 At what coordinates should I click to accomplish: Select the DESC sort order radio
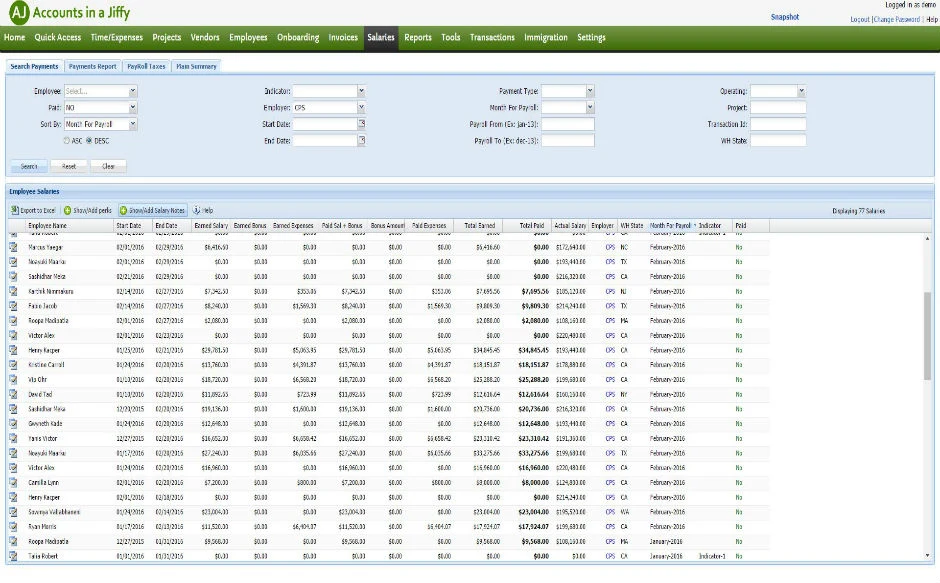tap(89, 140)
